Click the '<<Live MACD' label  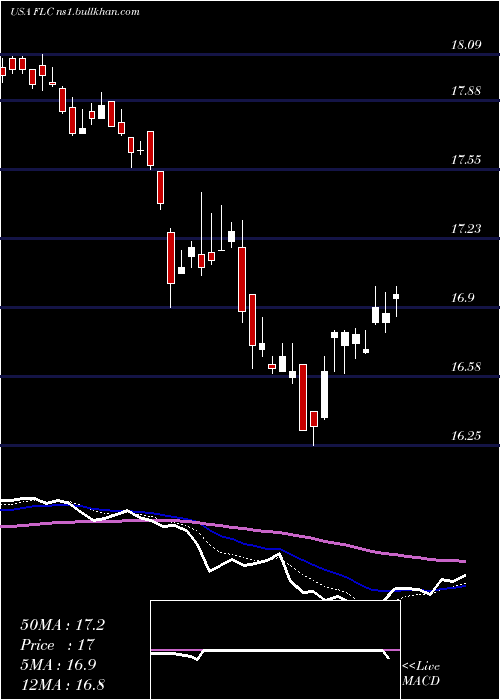(421, 674)
